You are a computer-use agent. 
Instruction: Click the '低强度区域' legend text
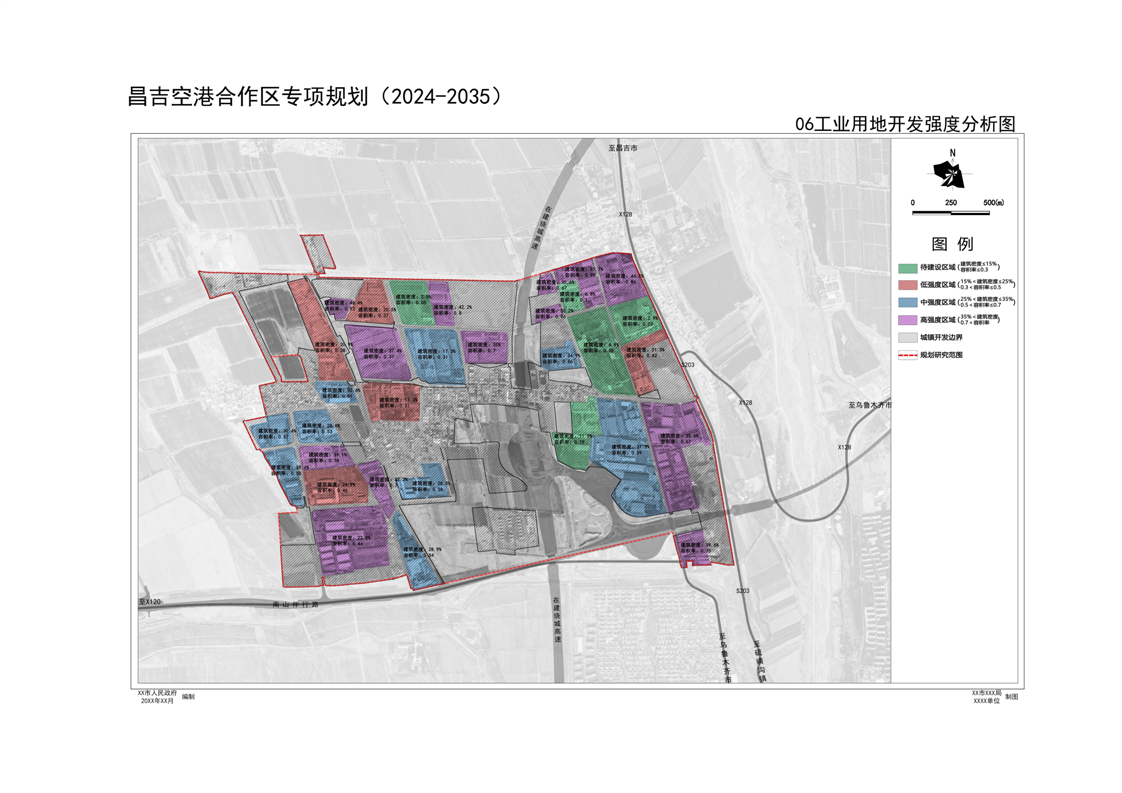coord(938,285)
